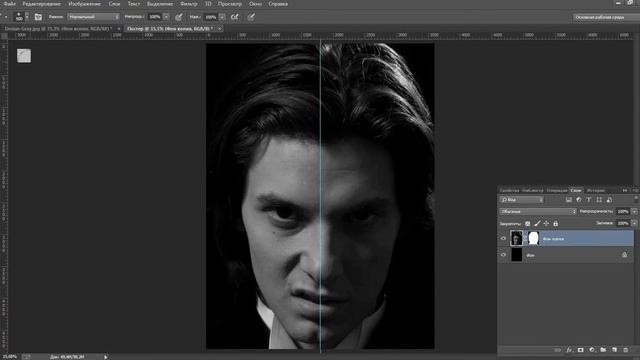Click the Фон layer lock icon
The height and width of the screenshot is (360, 640).
pos(624,255)
